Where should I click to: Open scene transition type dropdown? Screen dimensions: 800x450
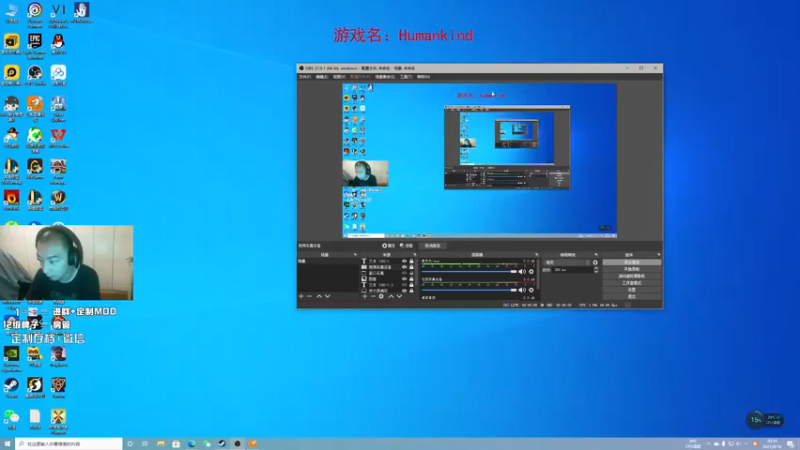click(x=566, y=262)
